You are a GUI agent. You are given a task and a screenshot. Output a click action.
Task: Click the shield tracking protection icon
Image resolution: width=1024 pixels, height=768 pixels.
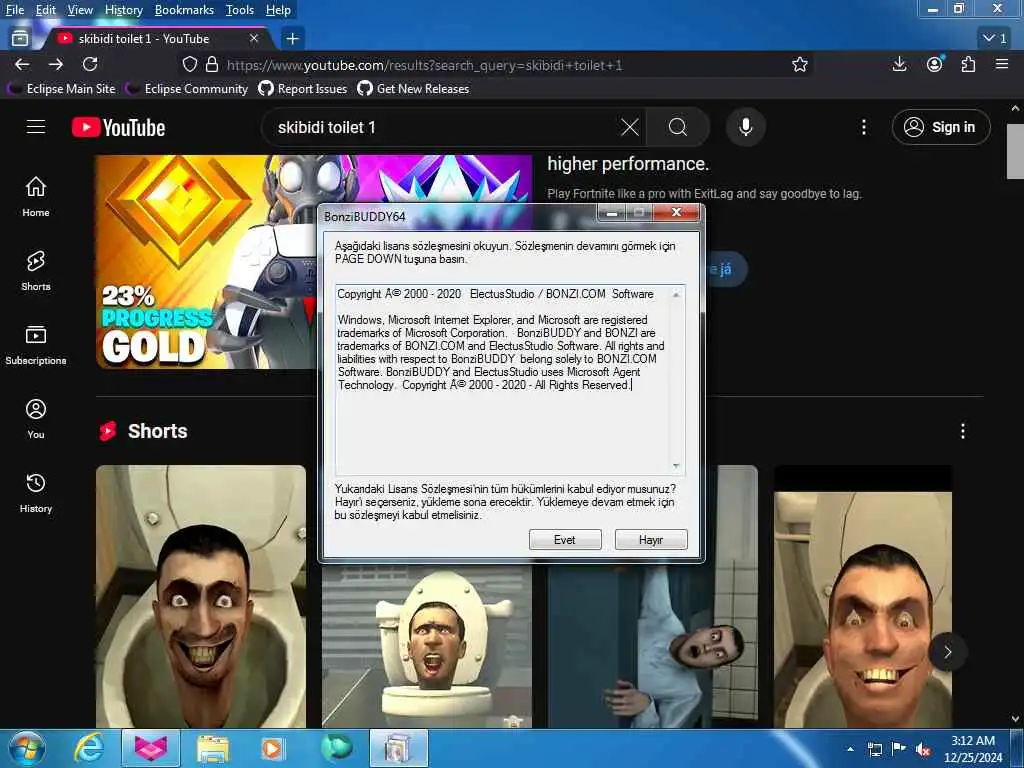pyautogui.click(x=189, y=65)
